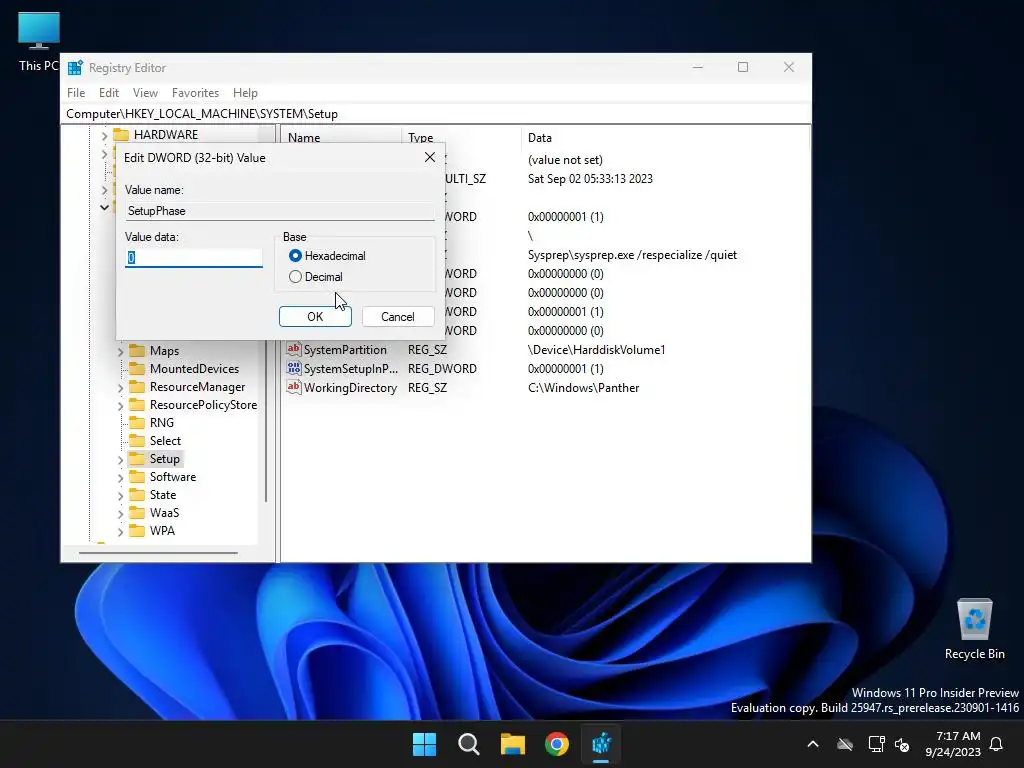Screen dimensions: 1024x768
Task: Open the View menu
Action: (x=145, y=93)
